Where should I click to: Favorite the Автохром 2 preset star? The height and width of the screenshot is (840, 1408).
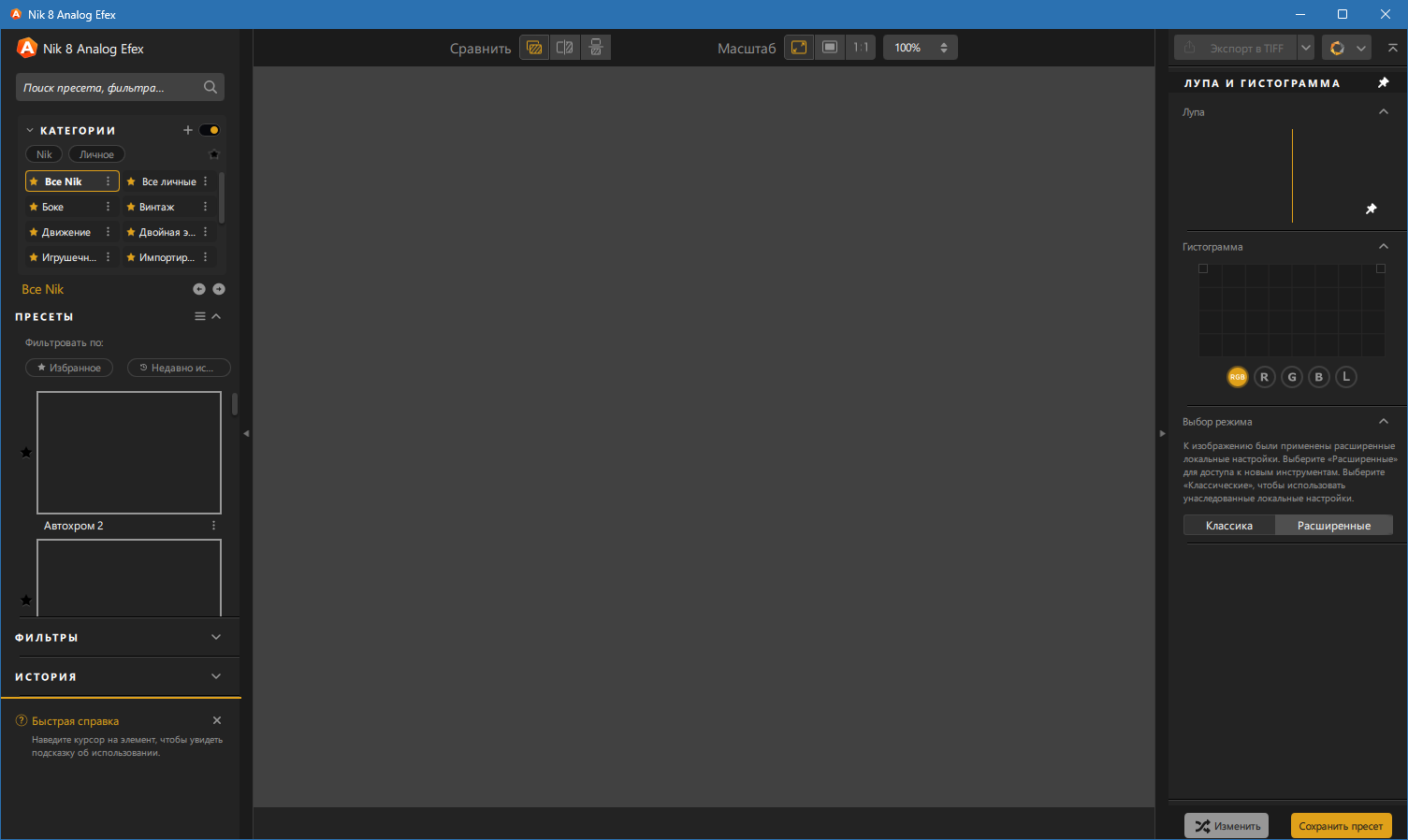[26, 453]
